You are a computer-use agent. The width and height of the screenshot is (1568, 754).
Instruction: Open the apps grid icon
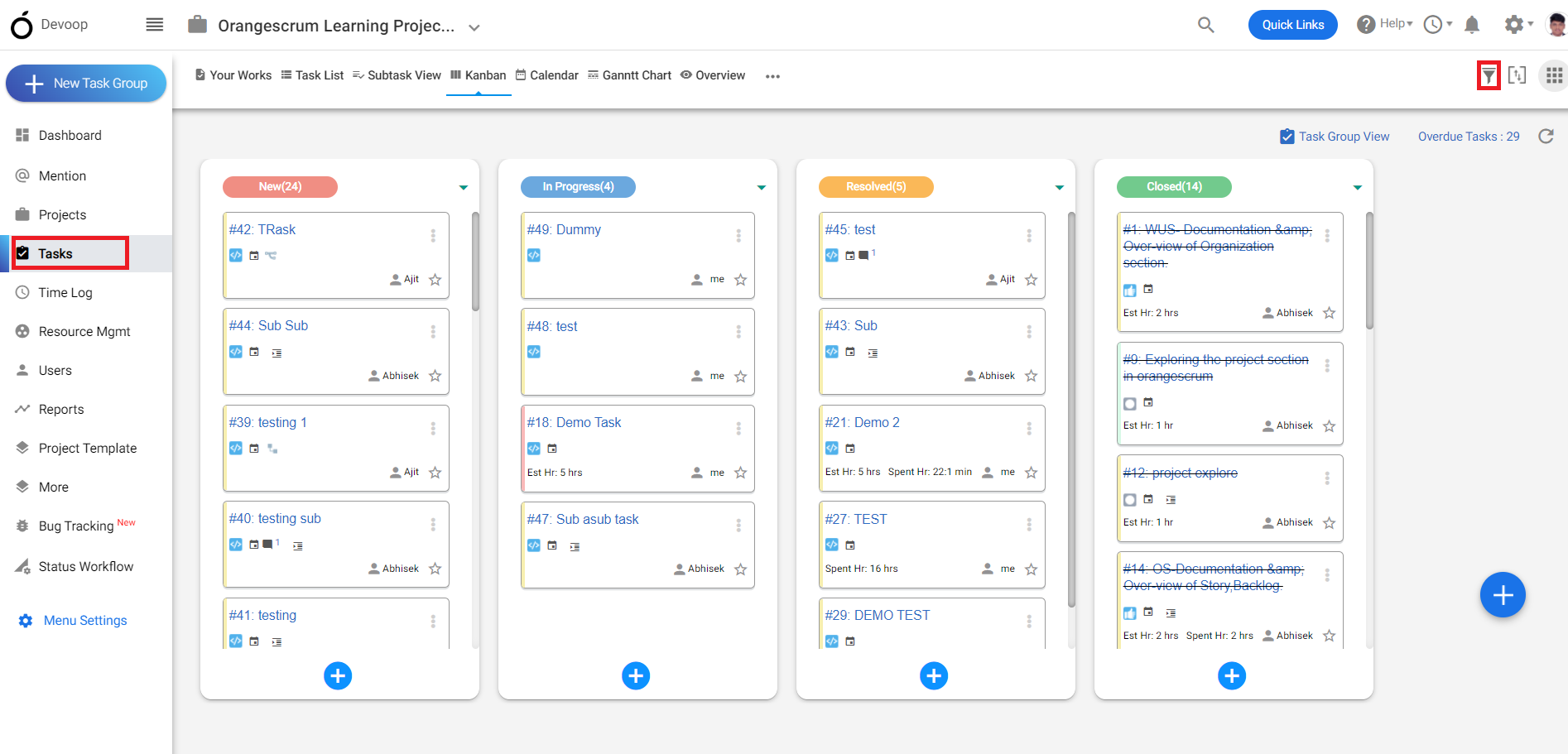[1554, 75]
